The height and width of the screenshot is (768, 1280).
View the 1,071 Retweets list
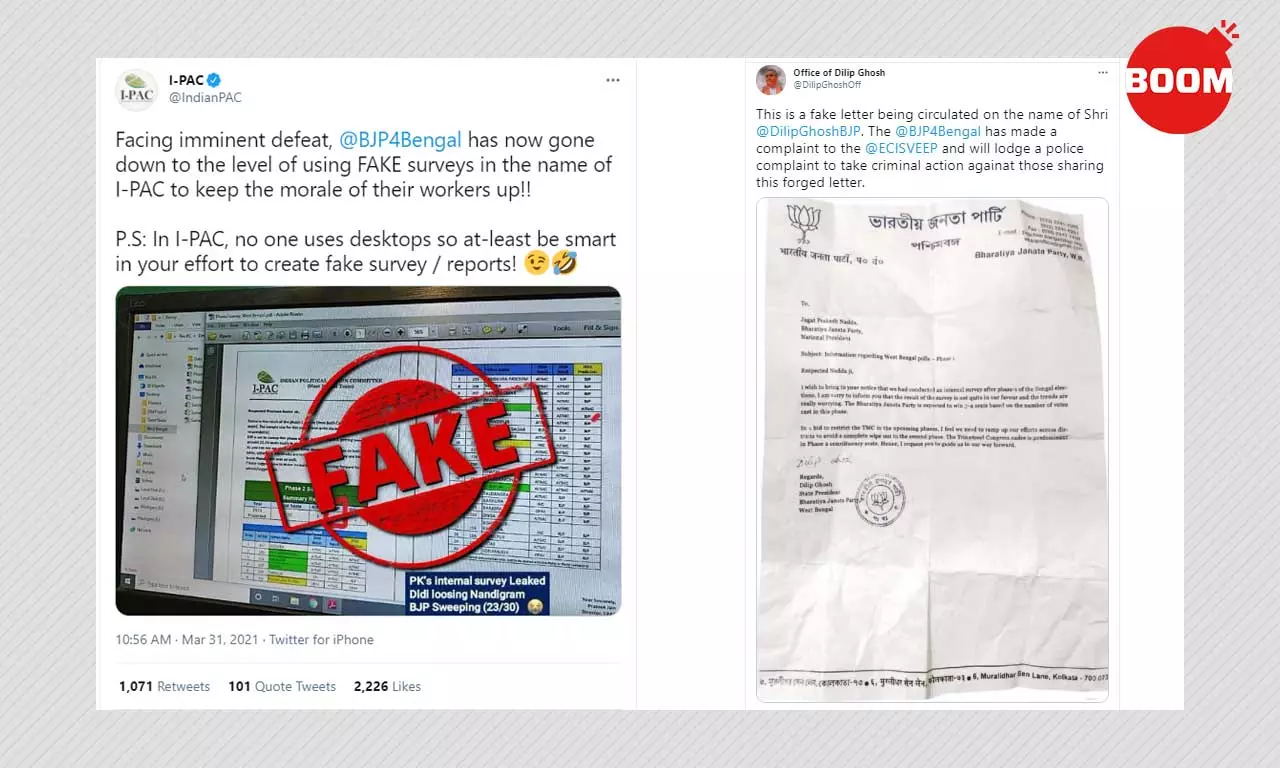(x=164, y=686)
